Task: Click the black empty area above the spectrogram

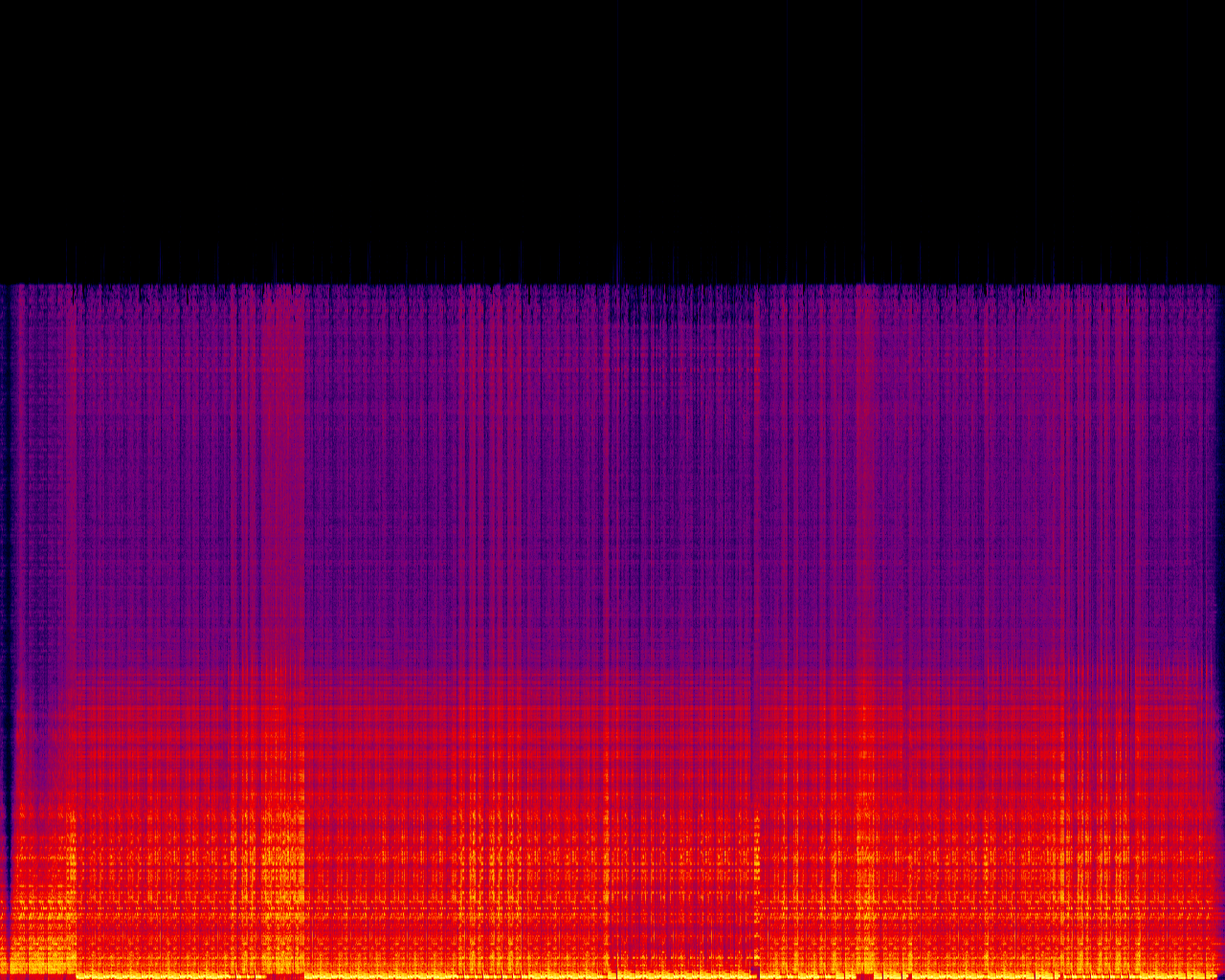Action: coord(612,134)
